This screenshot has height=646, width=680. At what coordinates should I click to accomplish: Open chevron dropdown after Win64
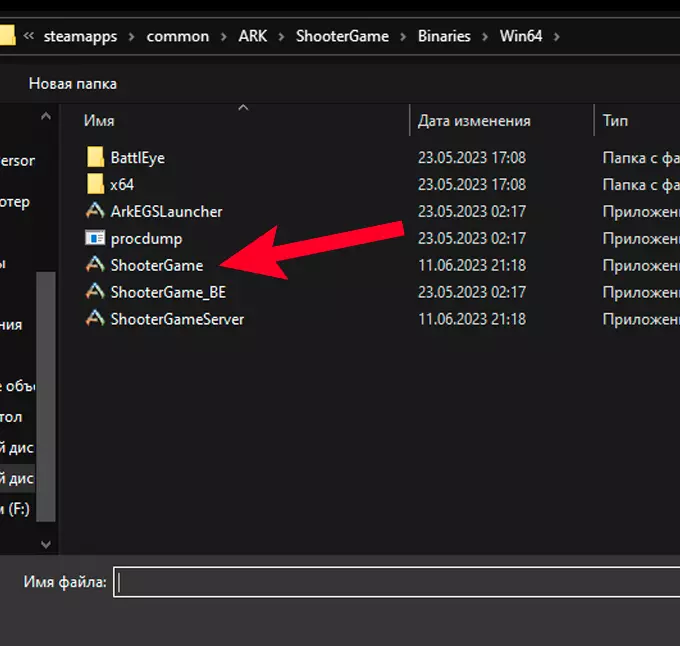[x=556, y=37]
